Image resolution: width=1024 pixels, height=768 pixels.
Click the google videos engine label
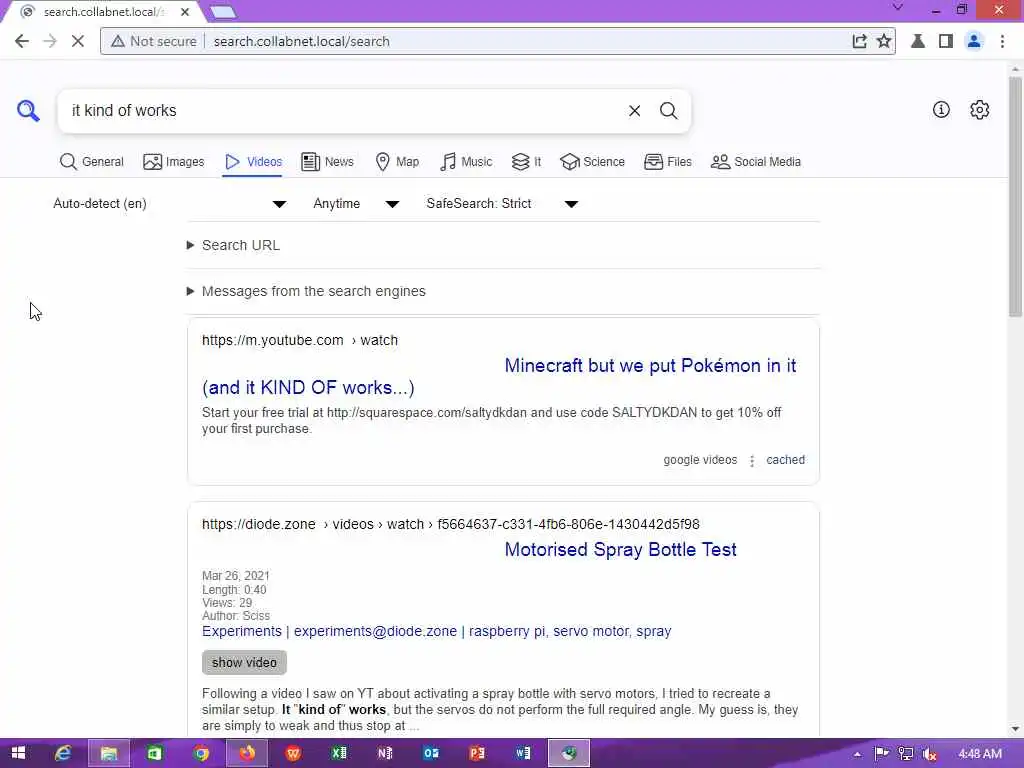700,460
